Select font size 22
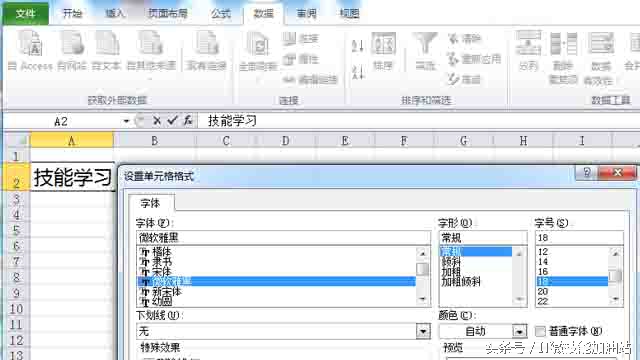The width and height of the screenshot is (640, 360). point(543,301)
